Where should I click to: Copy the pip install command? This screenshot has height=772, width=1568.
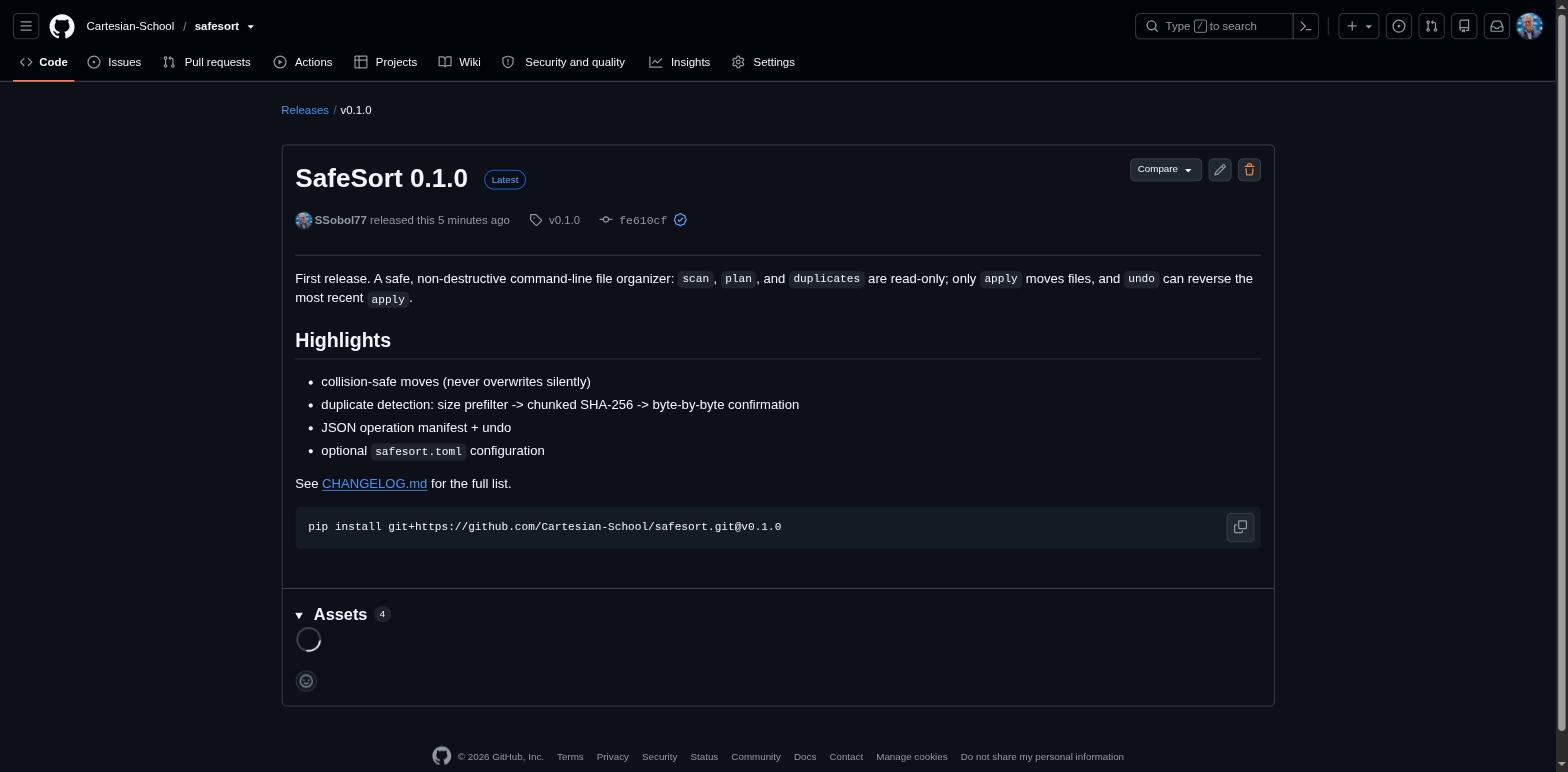[1240, 527]
